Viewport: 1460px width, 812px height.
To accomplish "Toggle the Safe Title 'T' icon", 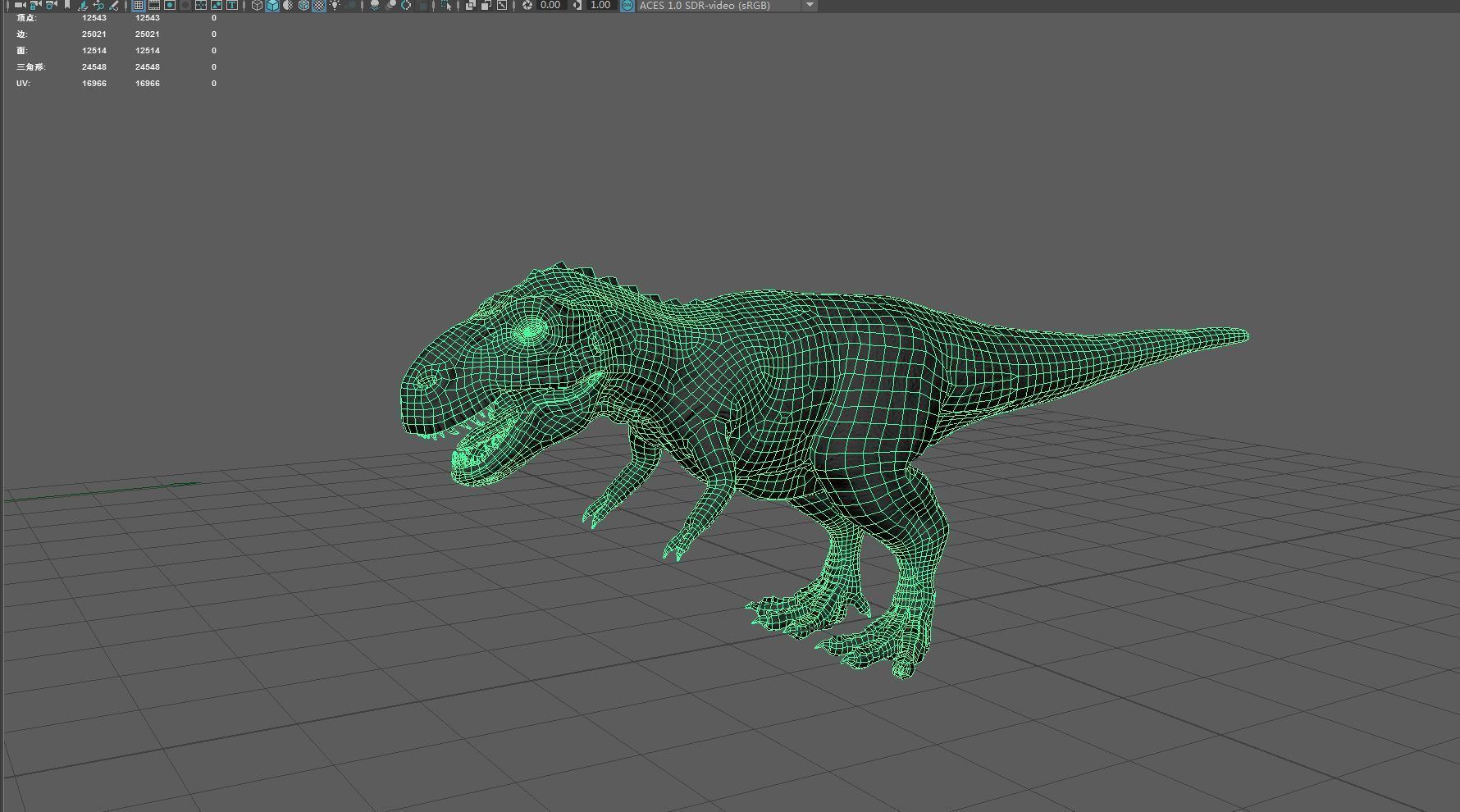I will tap(232, 5).
